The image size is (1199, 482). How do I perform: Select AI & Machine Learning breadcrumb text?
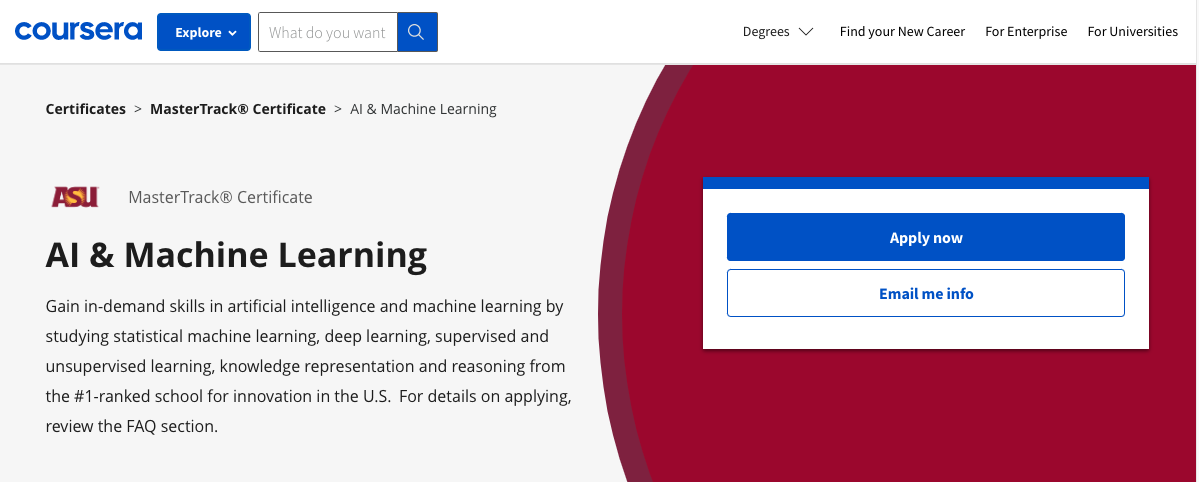[423, 109]
